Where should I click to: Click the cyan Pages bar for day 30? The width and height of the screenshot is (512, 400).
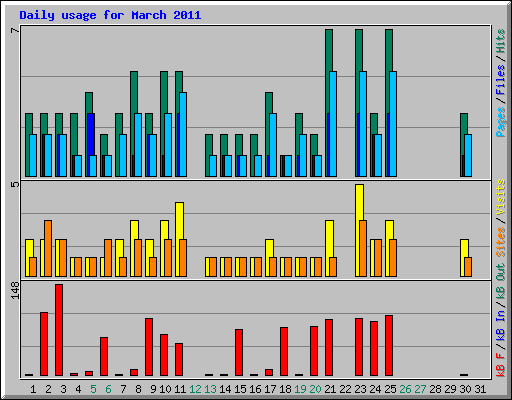468,155
